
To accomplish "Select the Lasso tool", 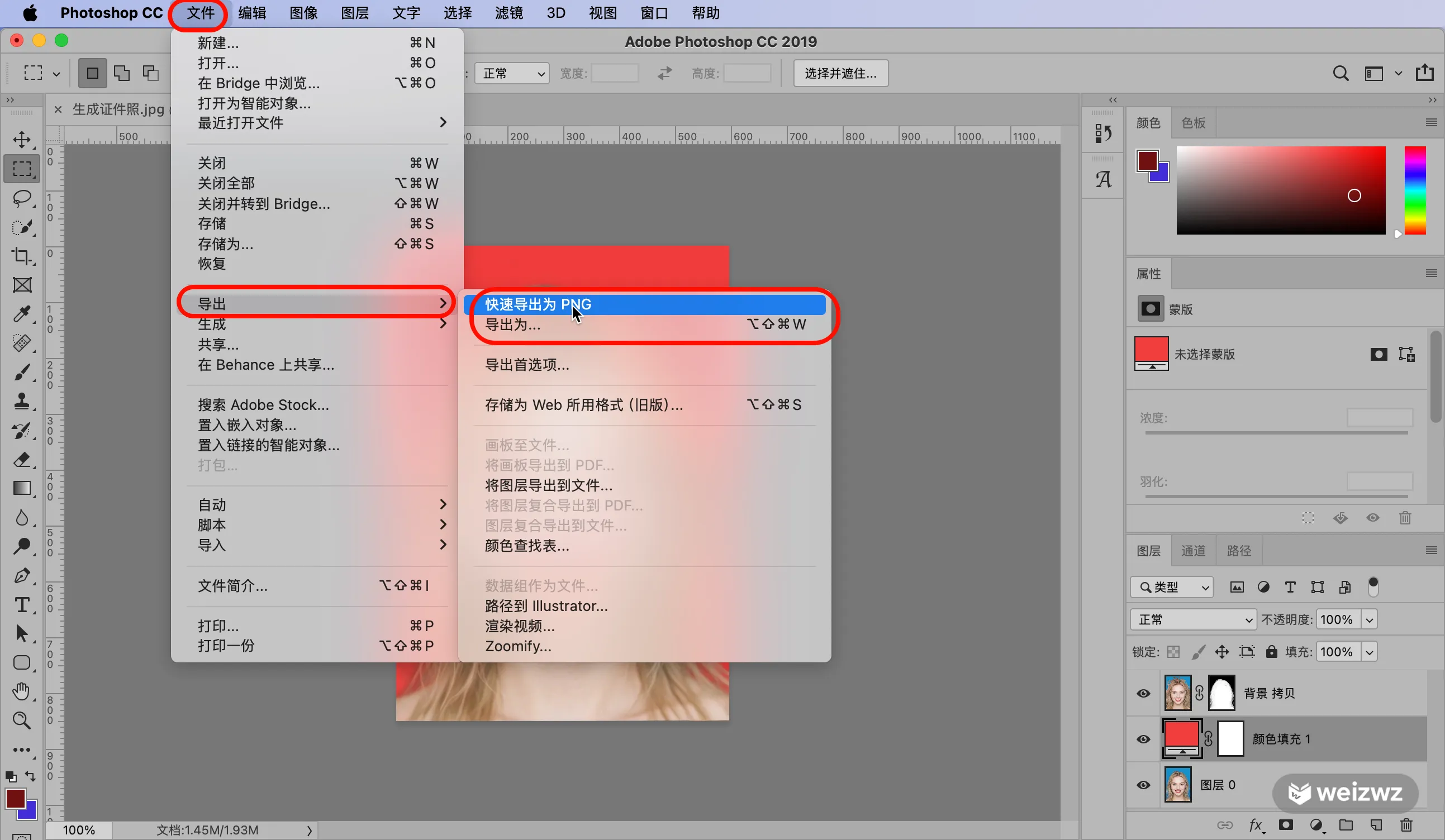I will pyautogui.click(x=22, y=198).
